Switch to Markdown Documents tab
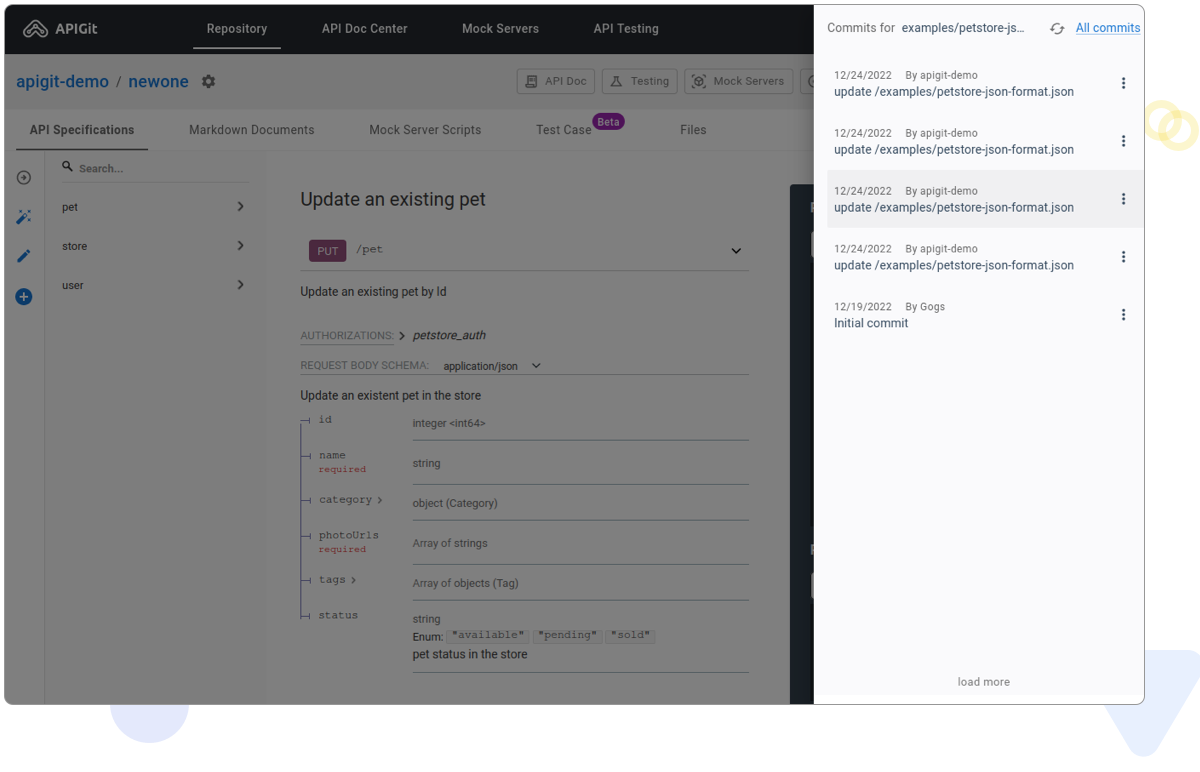Screen dimensions: 1200x772 tap(252, 130)
